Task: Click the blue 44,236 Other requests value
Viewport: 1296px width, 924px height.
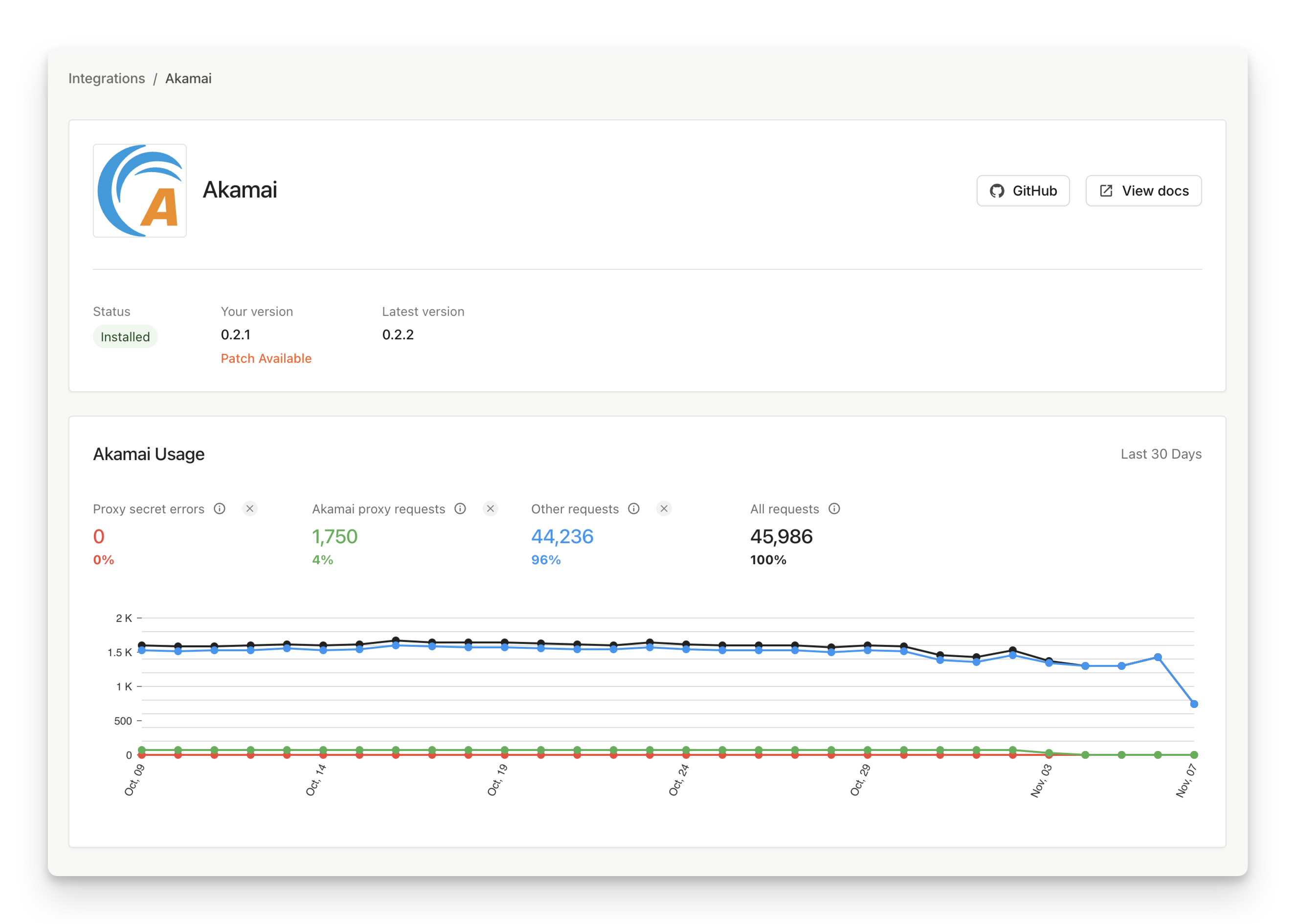Action: pyautogui.click(x=562, y=536)
